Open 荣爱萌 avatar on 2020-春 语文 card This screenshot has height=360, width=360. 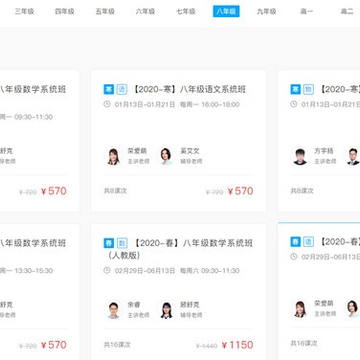click(300, 309)
